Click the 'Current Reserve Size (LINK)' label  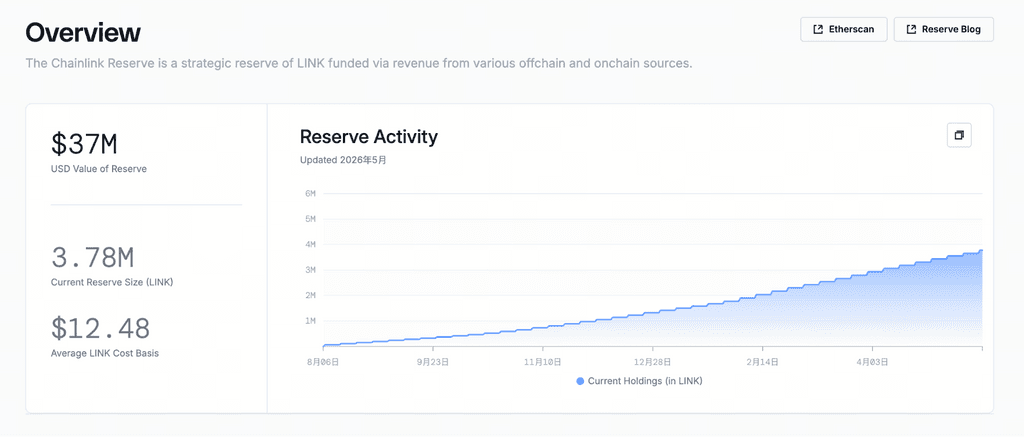pos(112,282)
